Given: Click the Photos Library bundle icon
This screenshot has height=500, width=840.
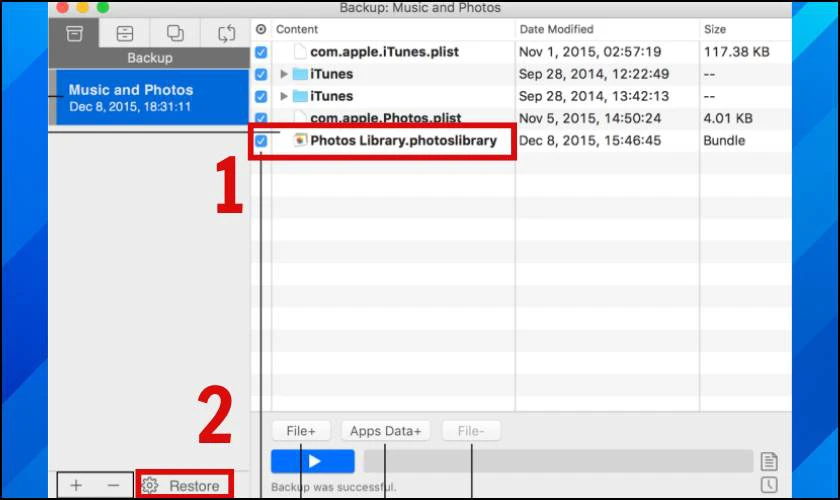Looking at the screenshot, I should point(301,140).
